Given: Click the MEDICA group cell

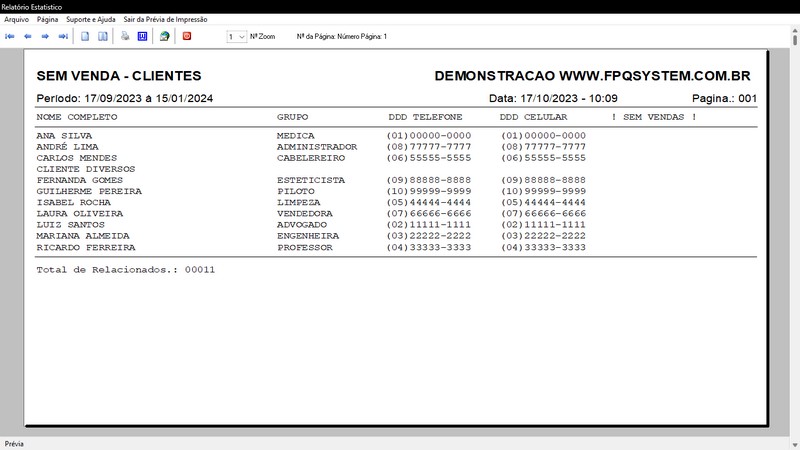Looking at the screenshot, I should click(296, 136).
